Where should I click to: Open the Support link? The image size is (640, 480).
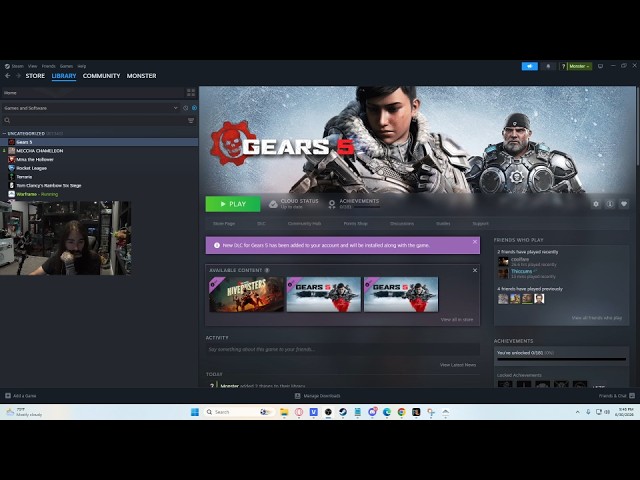[480, 224]
